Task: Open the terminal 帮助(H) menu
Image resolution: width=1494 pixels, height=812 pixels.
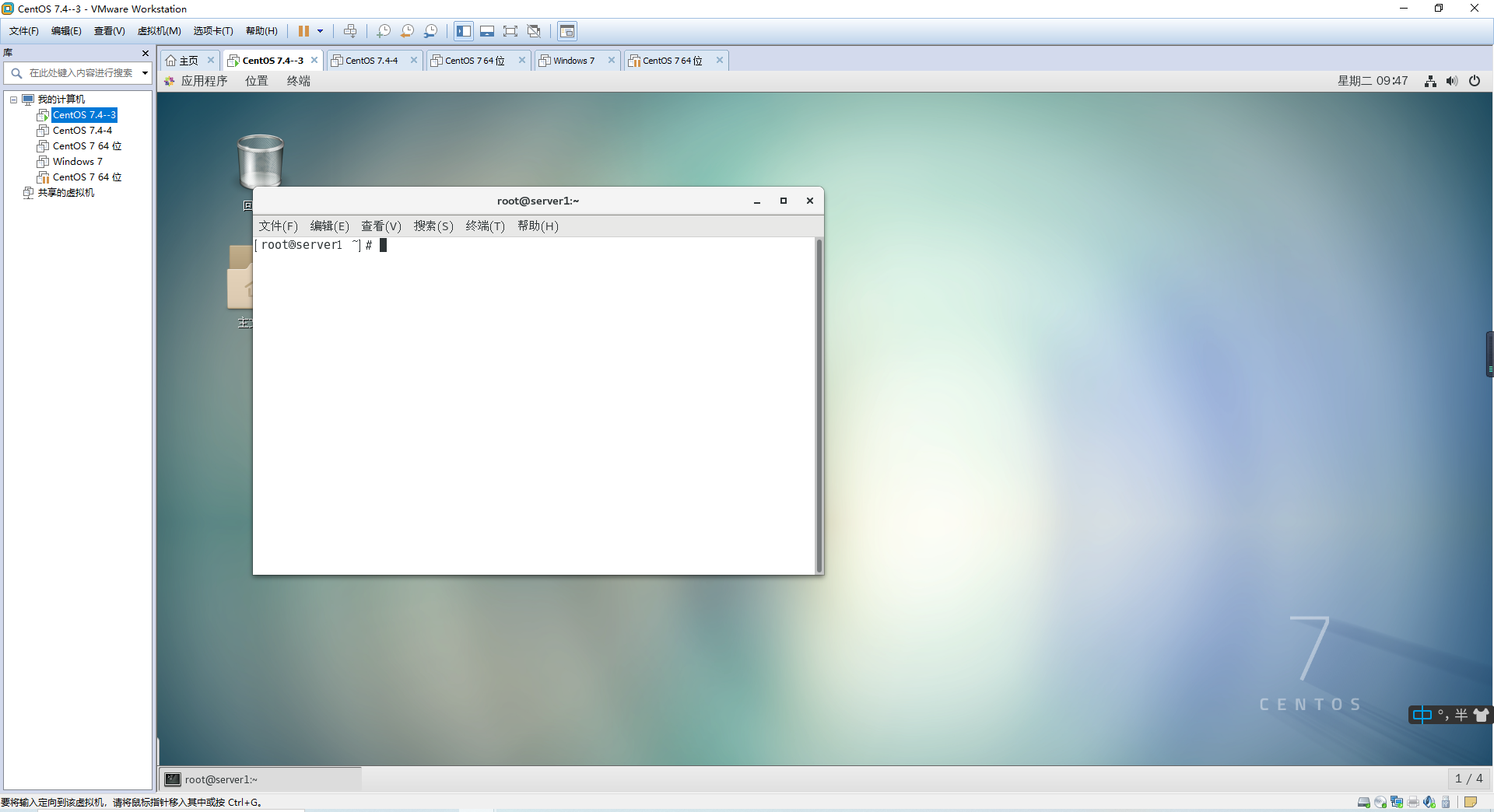Action: (x=538, y=226)
